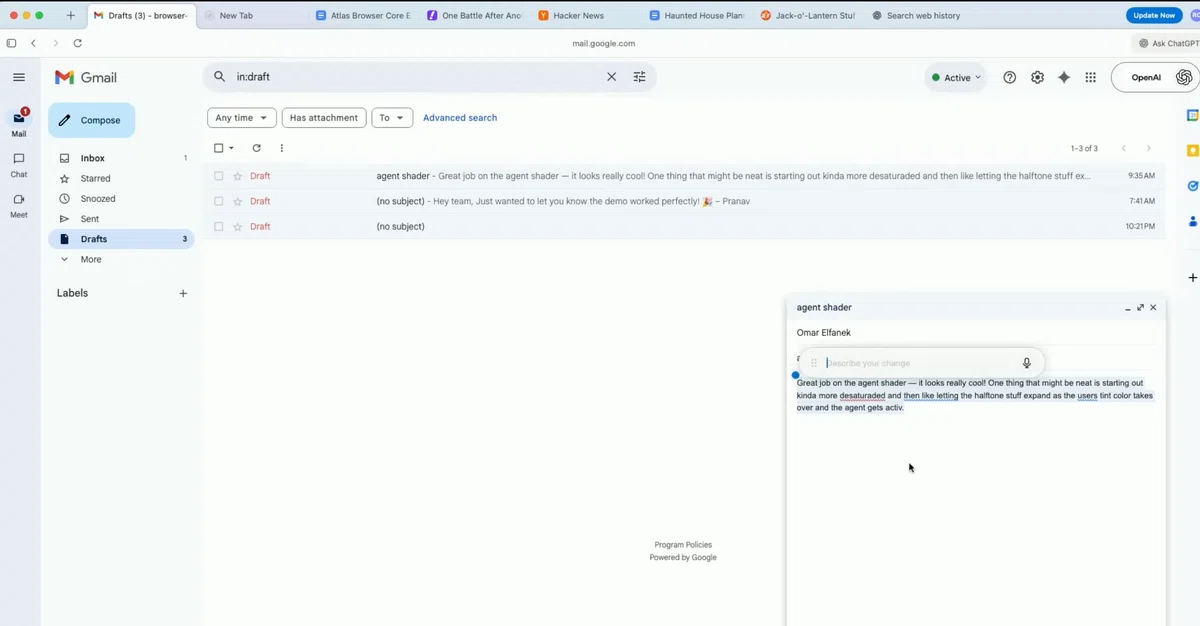Click microphone in Describe your change box
The image size is (1200, 626).
[1026, 363]
